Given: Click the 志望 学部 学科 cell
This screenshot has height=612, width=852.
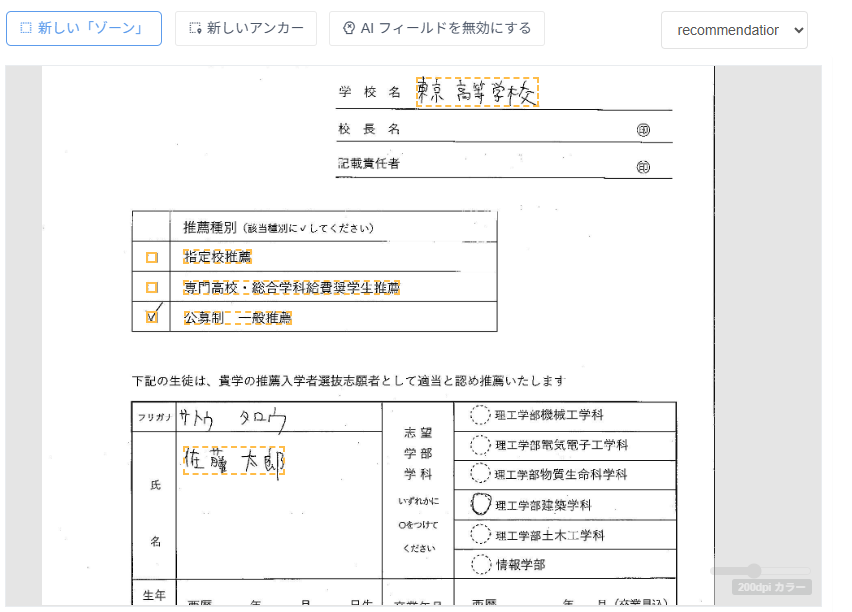Looking at the screenshot, I should 418,490.
